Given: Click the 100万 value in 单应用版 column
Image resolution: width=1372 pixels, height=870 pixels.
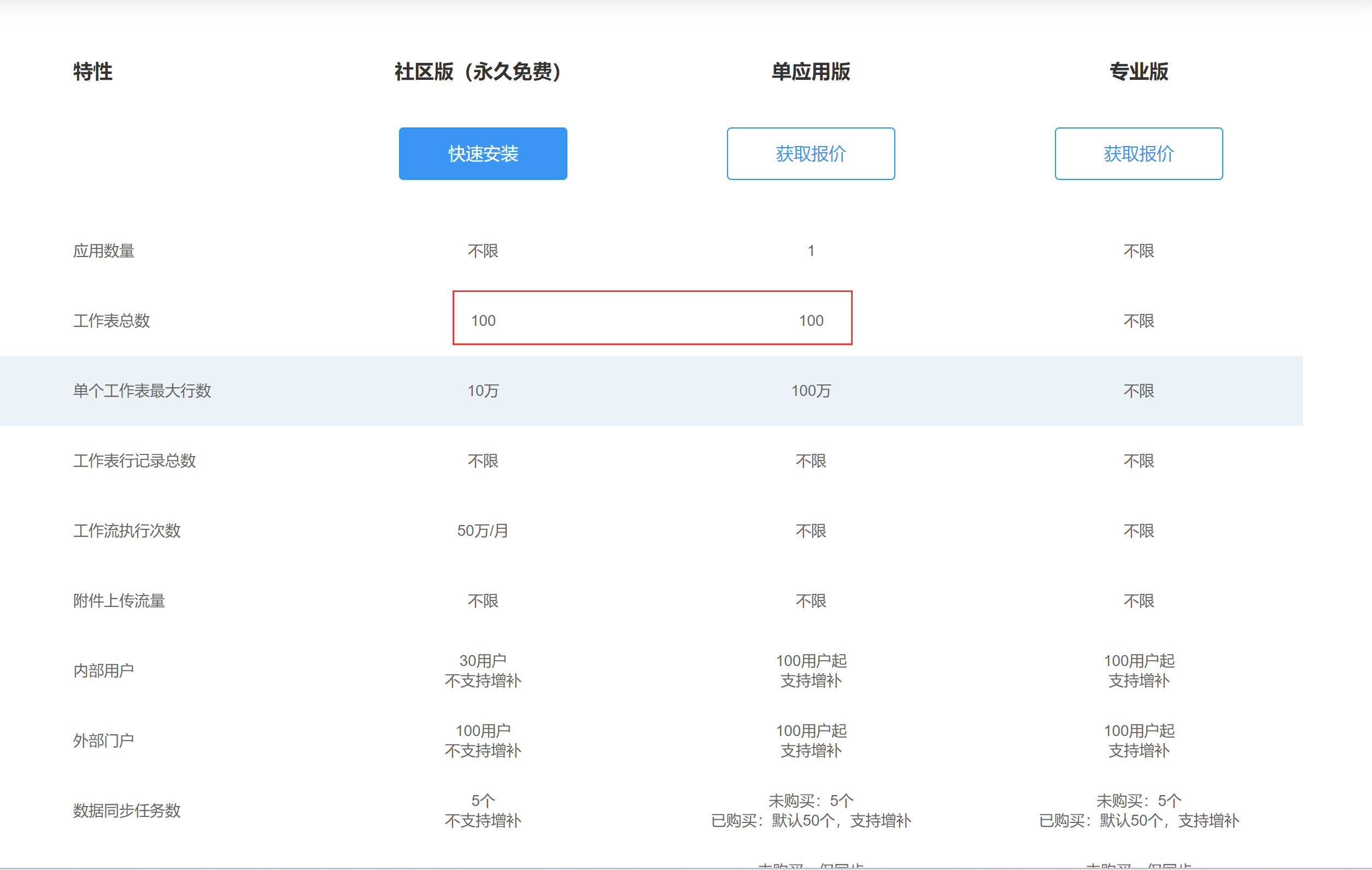Looking at the screenshot, I should coord(810,390).
